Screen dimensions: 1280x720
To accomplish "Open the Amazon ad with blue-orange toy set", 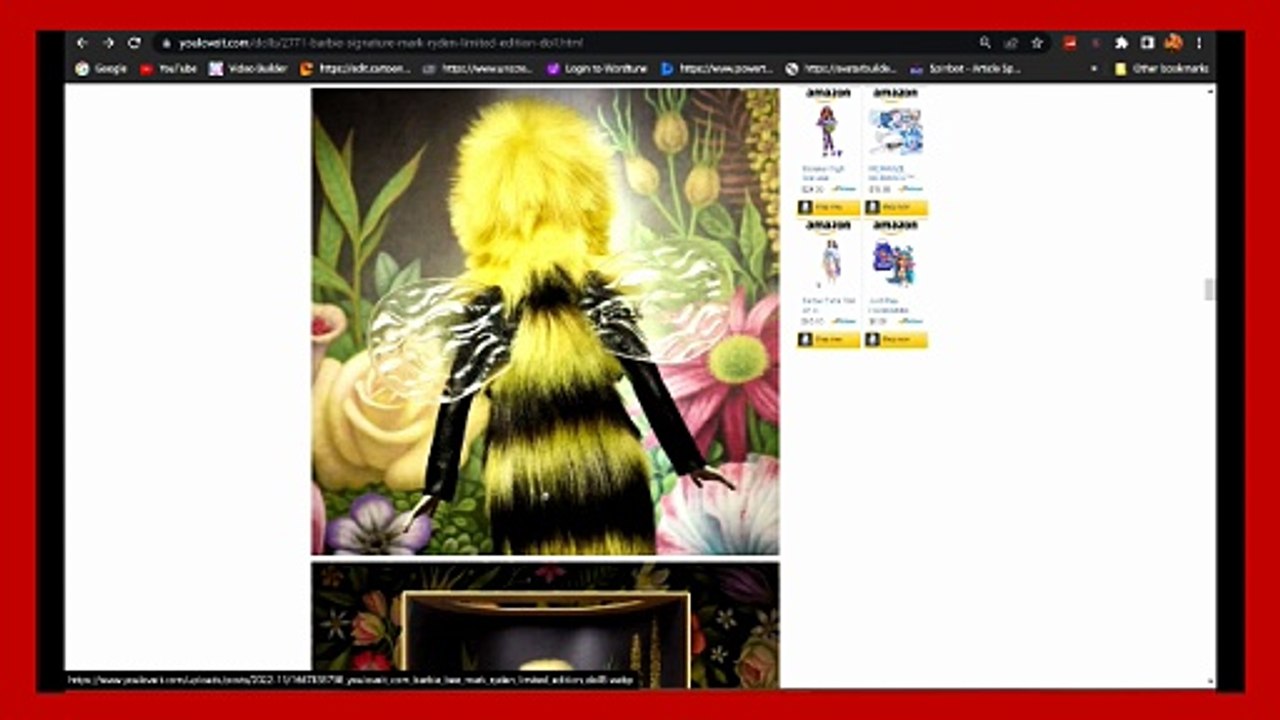I will click(895, 284).
